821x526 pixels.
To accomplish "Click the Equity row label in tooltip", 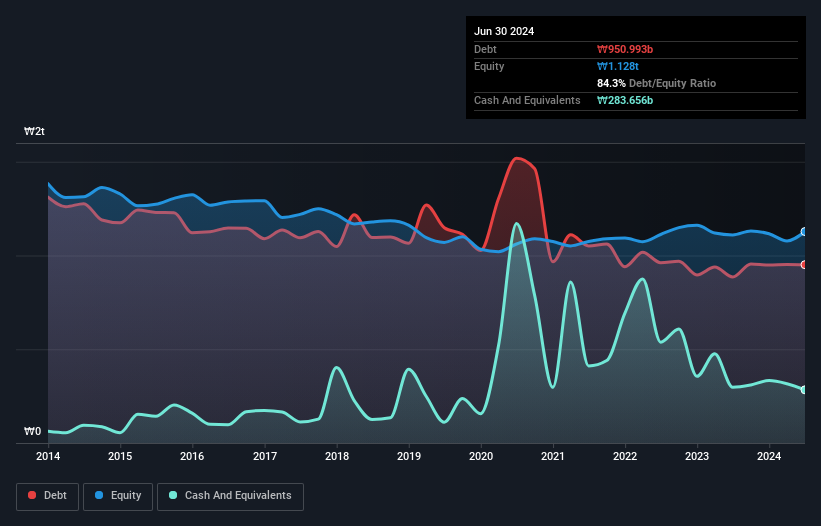I will pyautogui.click(x=489, y=66).
